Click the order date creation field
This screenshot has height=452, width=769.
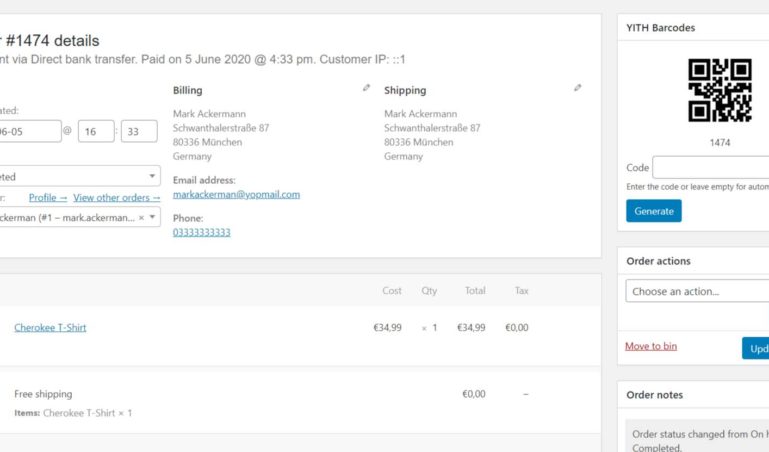[30, 131]
